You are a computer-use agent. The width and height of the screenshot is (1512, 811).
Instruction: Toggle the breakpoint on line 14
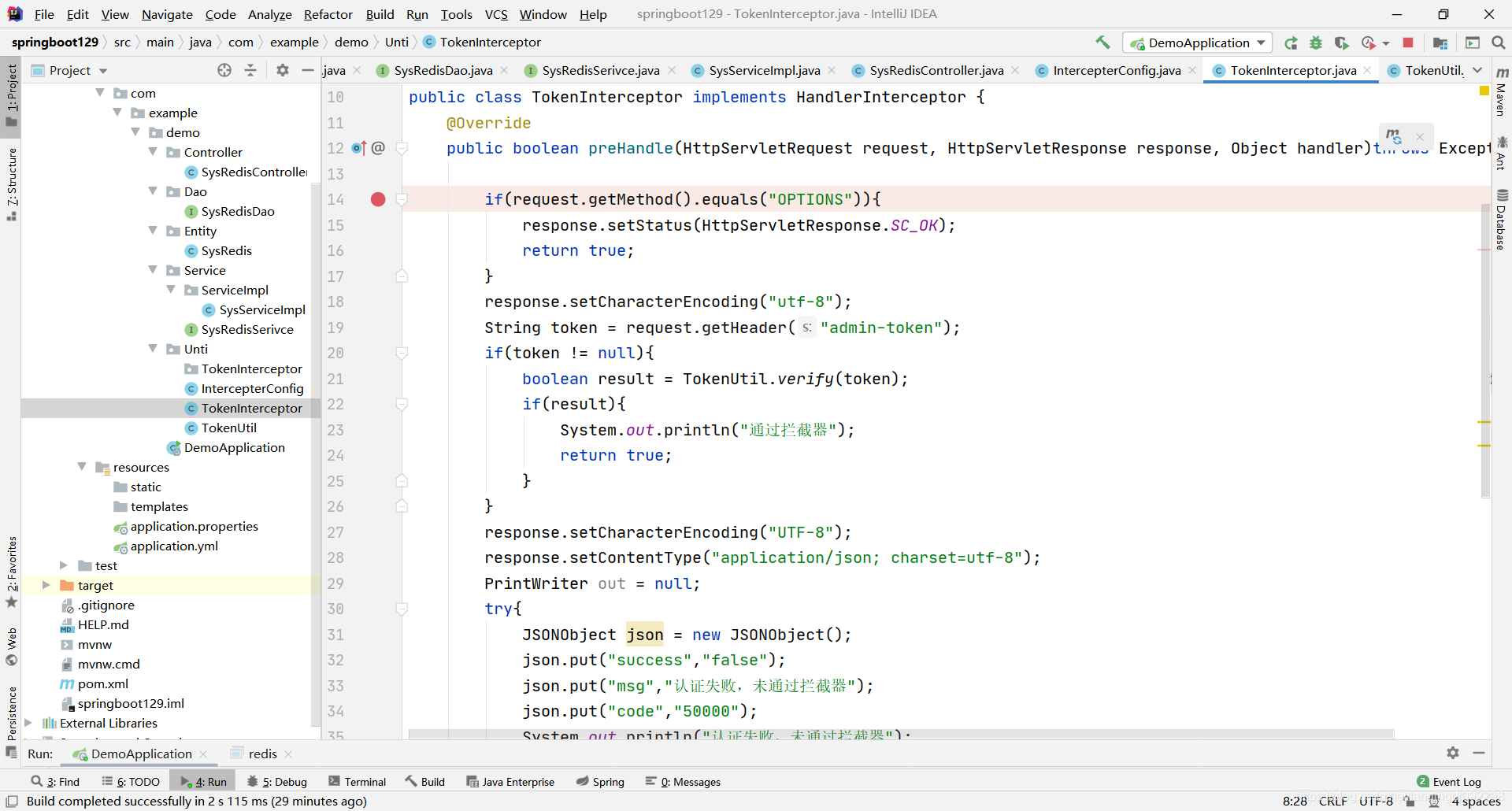coord(378,199)
